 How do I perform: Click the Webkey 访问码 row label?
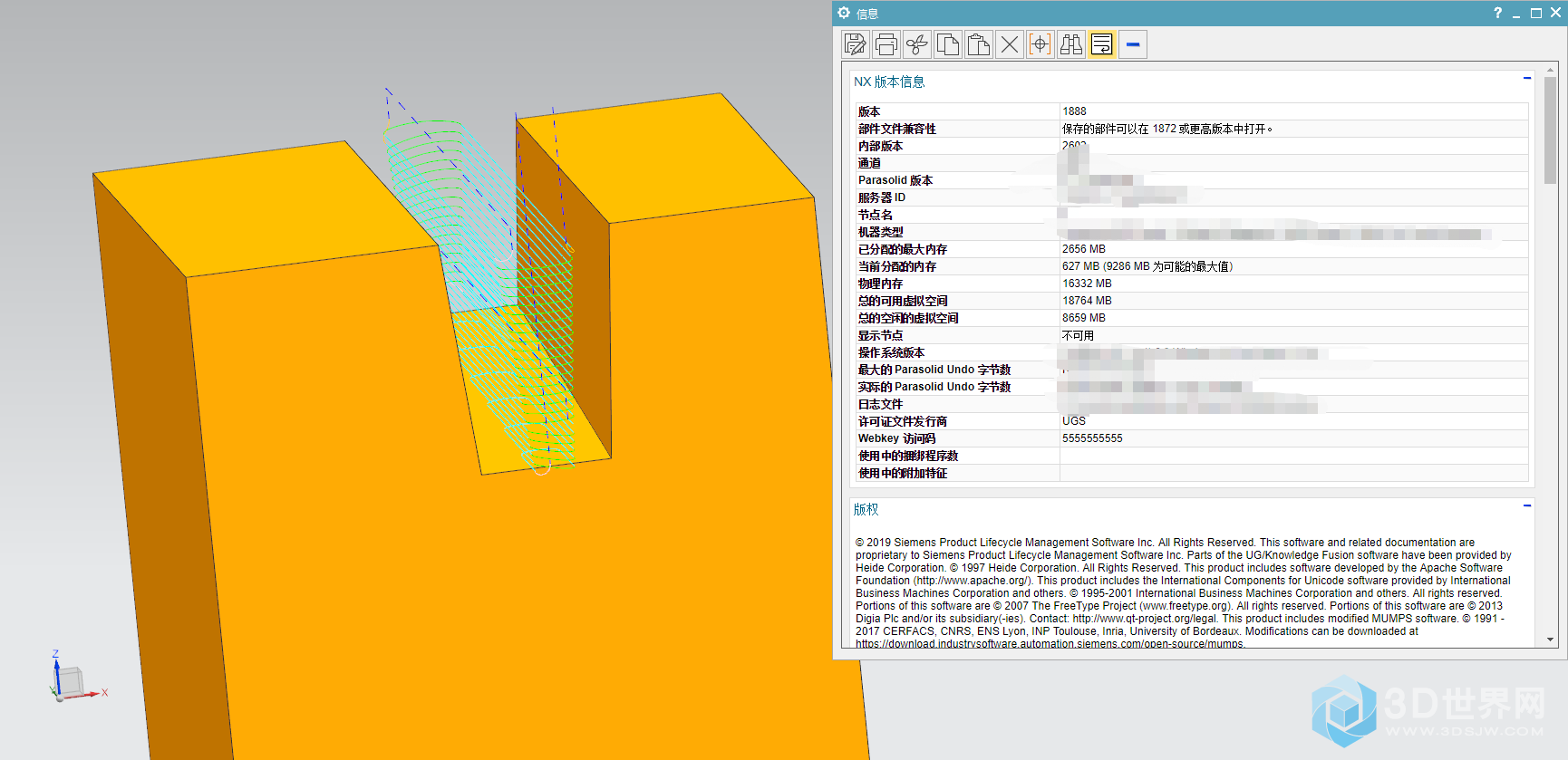896,438
